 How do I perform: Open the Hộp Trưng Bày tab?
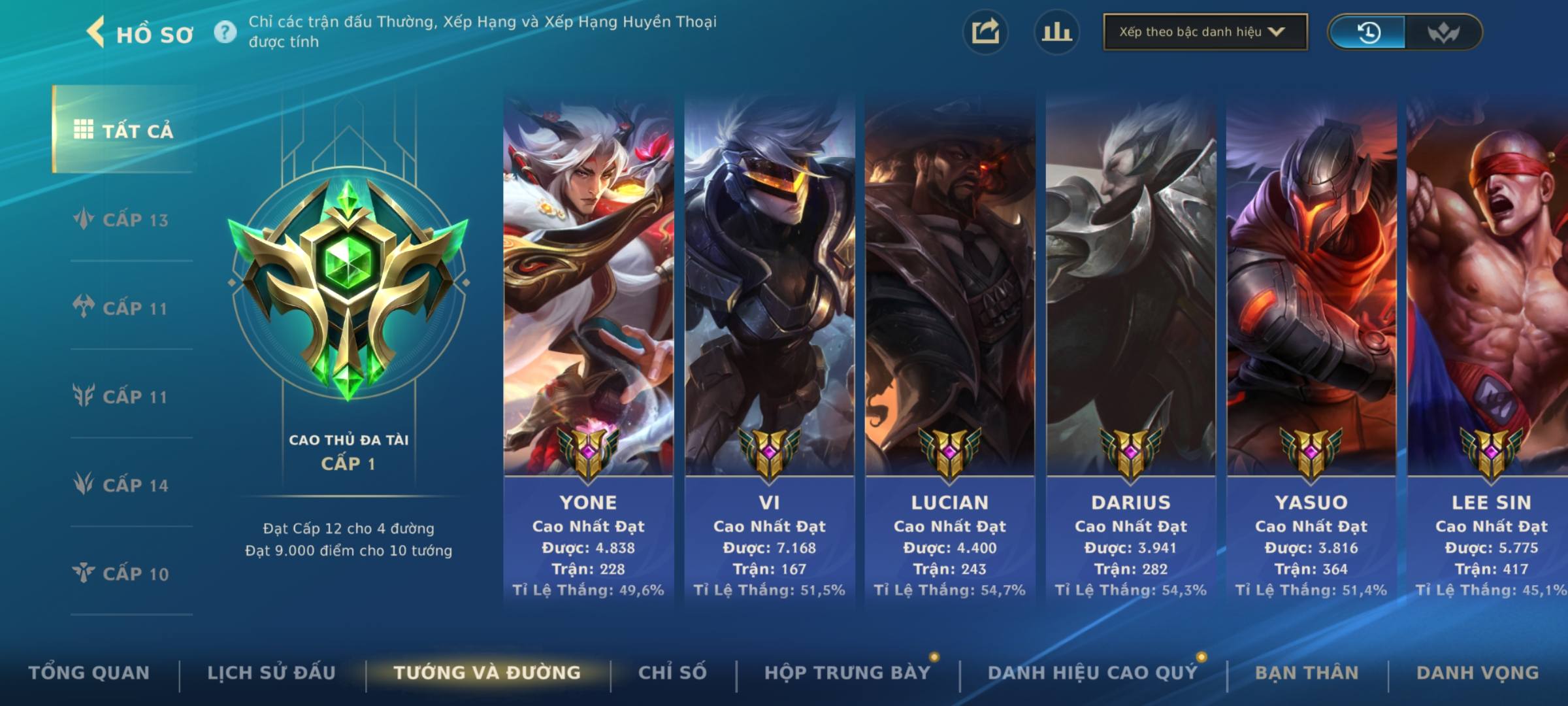pos(847,673)
